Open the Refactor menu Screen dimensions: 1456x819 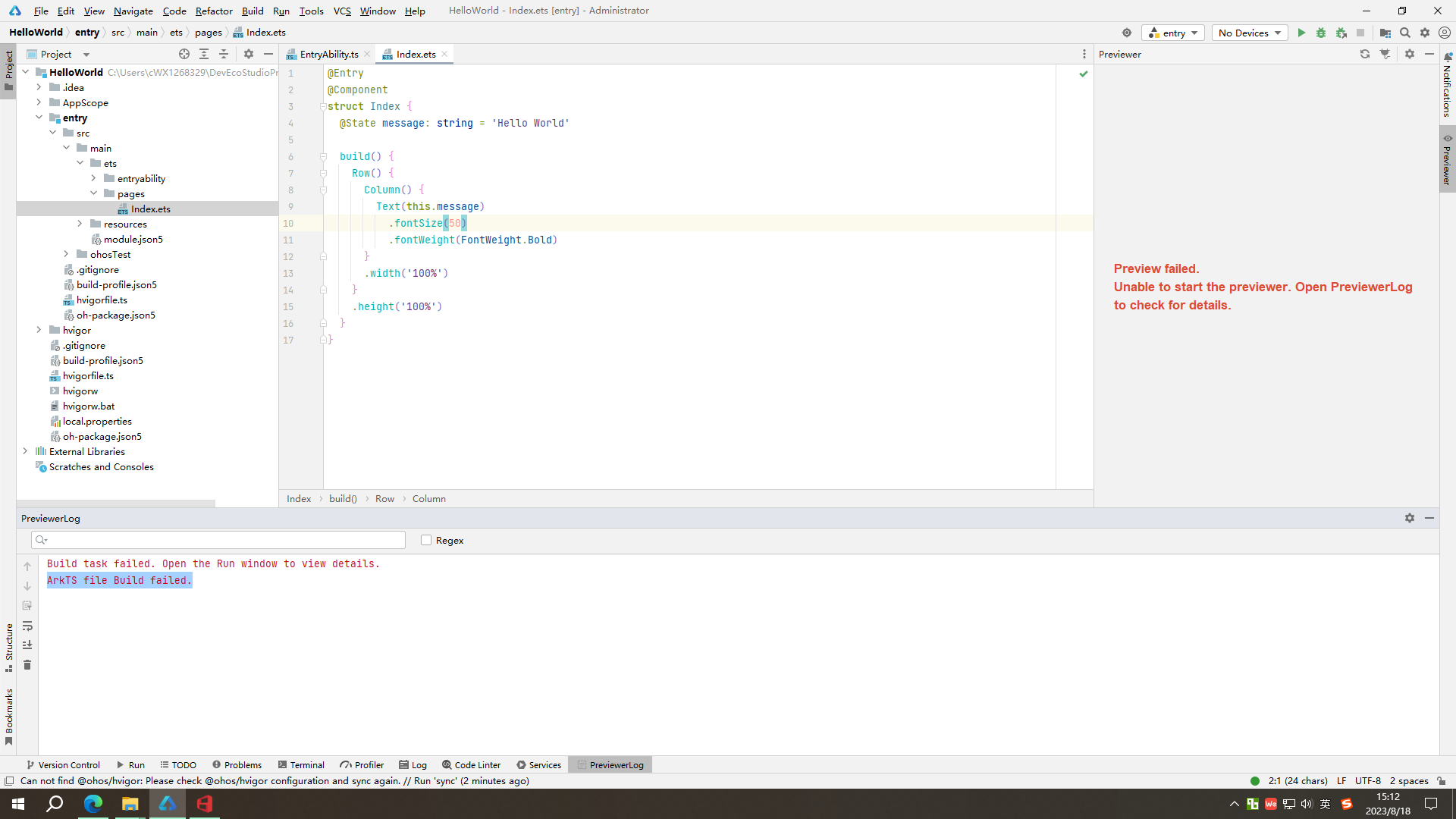[x=214, y=11]
